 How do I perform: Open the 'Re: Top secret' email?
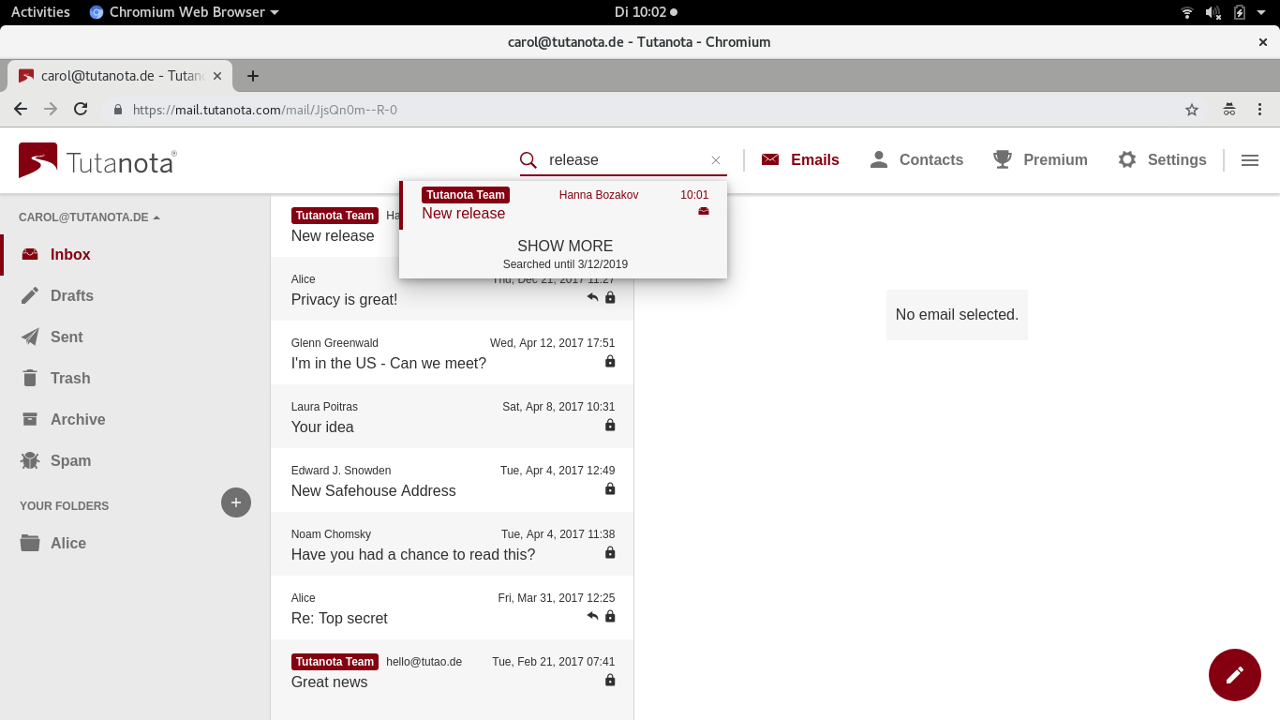452,608
